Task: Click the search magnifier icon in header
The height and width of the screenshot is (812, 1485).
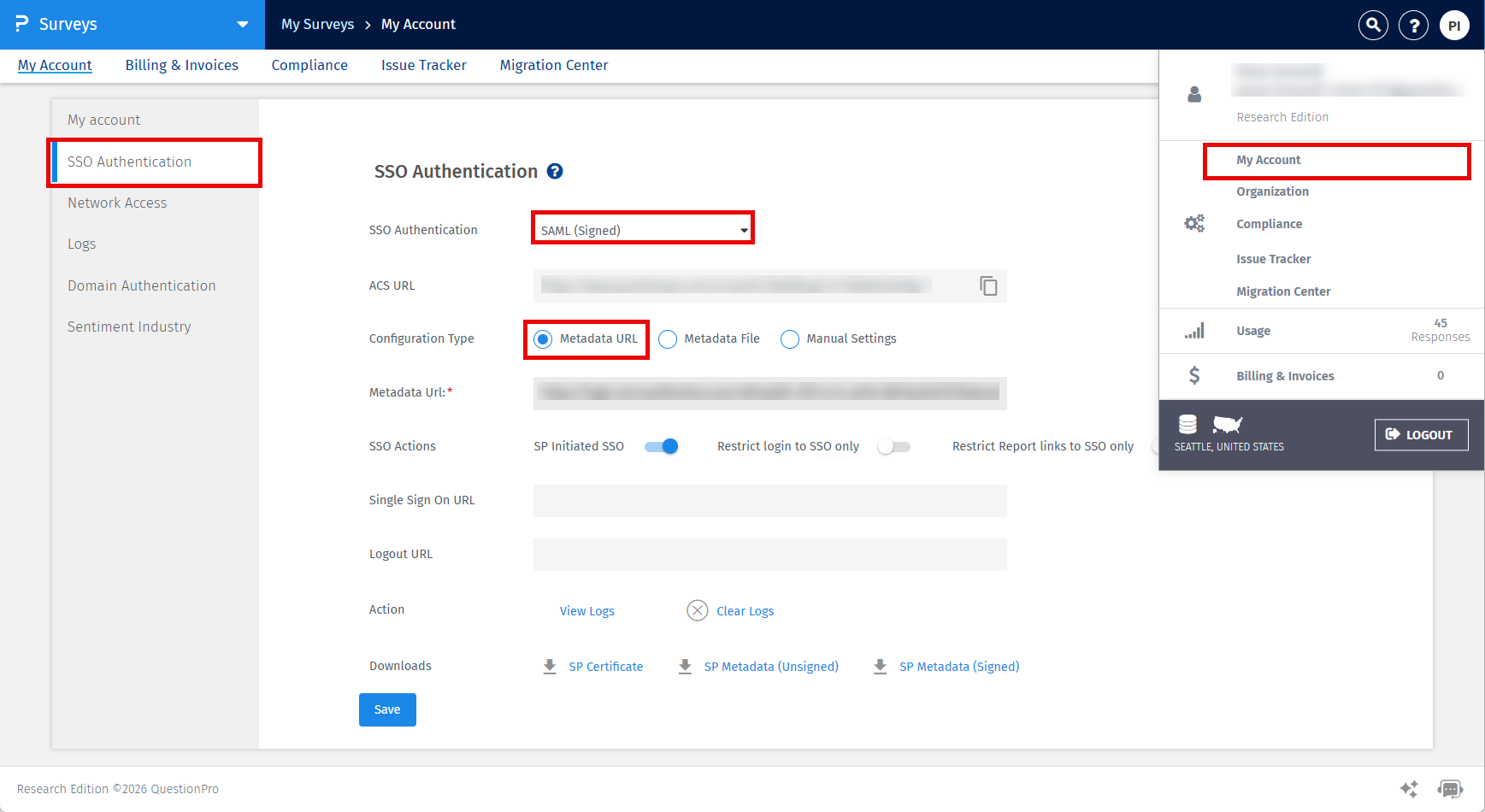Action: point(1373,26)
